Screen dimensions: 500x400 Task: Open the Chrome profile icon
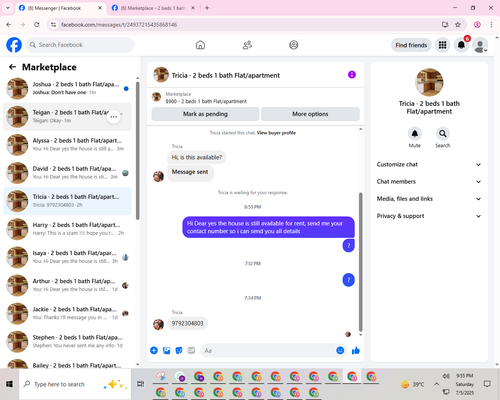click(x=477, y=24)
